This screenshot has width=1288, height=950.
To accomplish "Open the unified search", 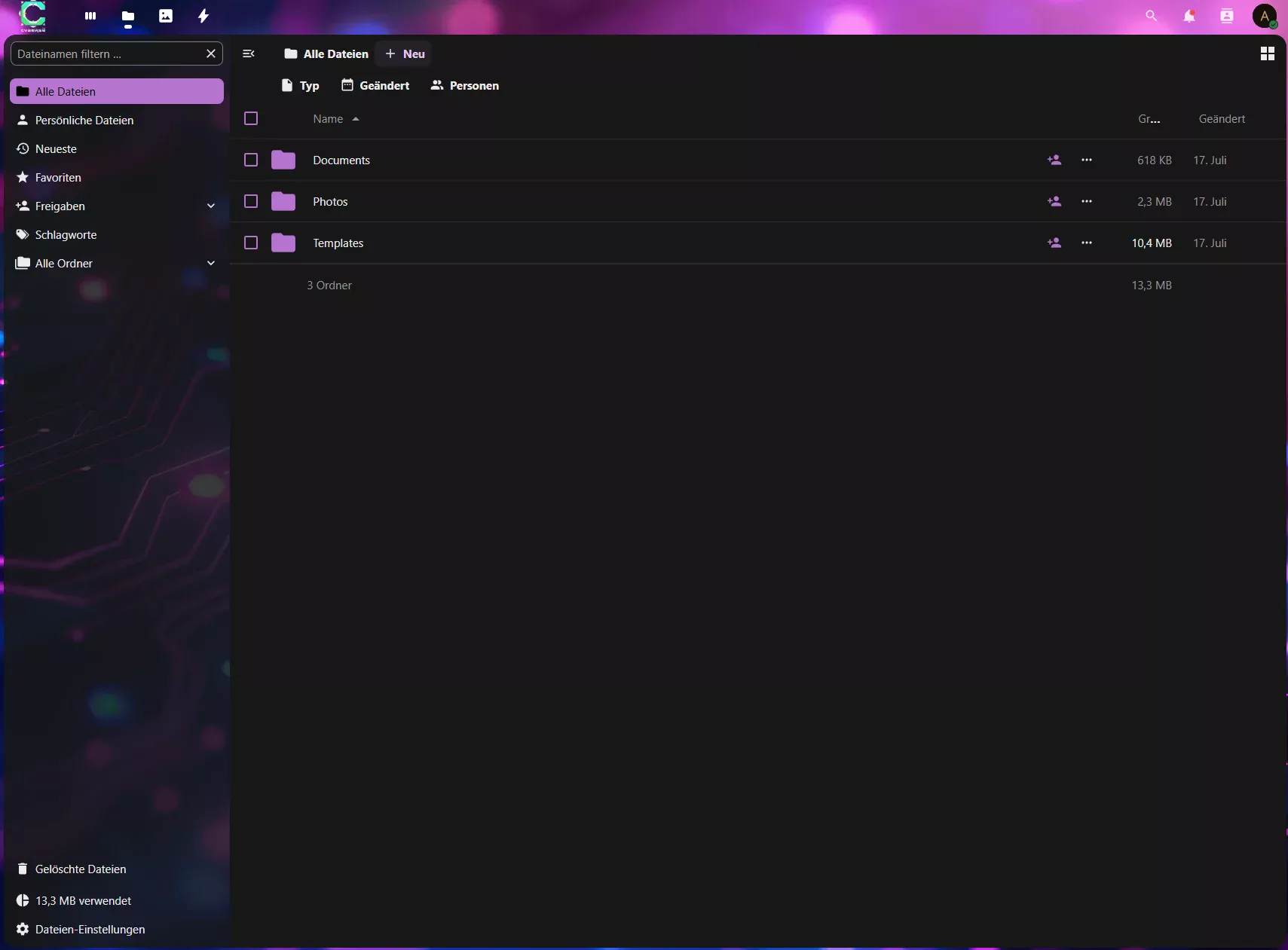I will (1151, 15).
